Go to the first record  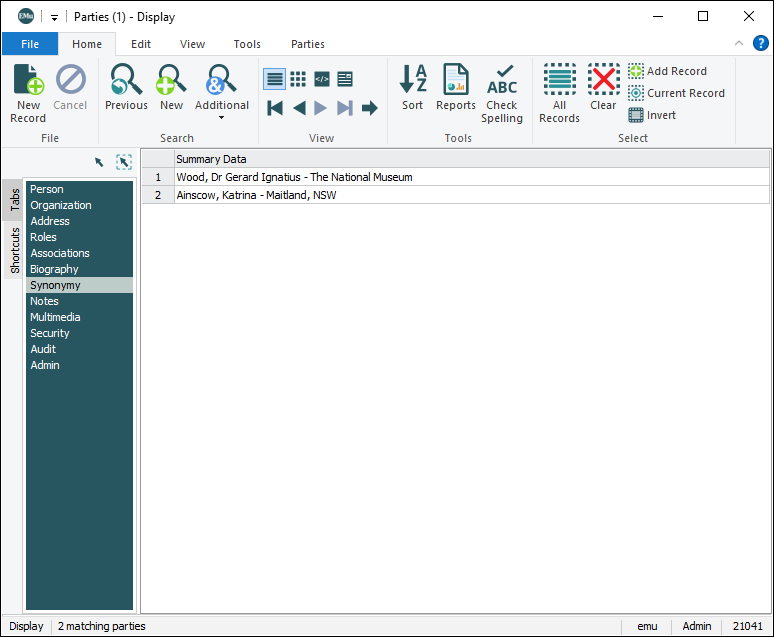275,108
